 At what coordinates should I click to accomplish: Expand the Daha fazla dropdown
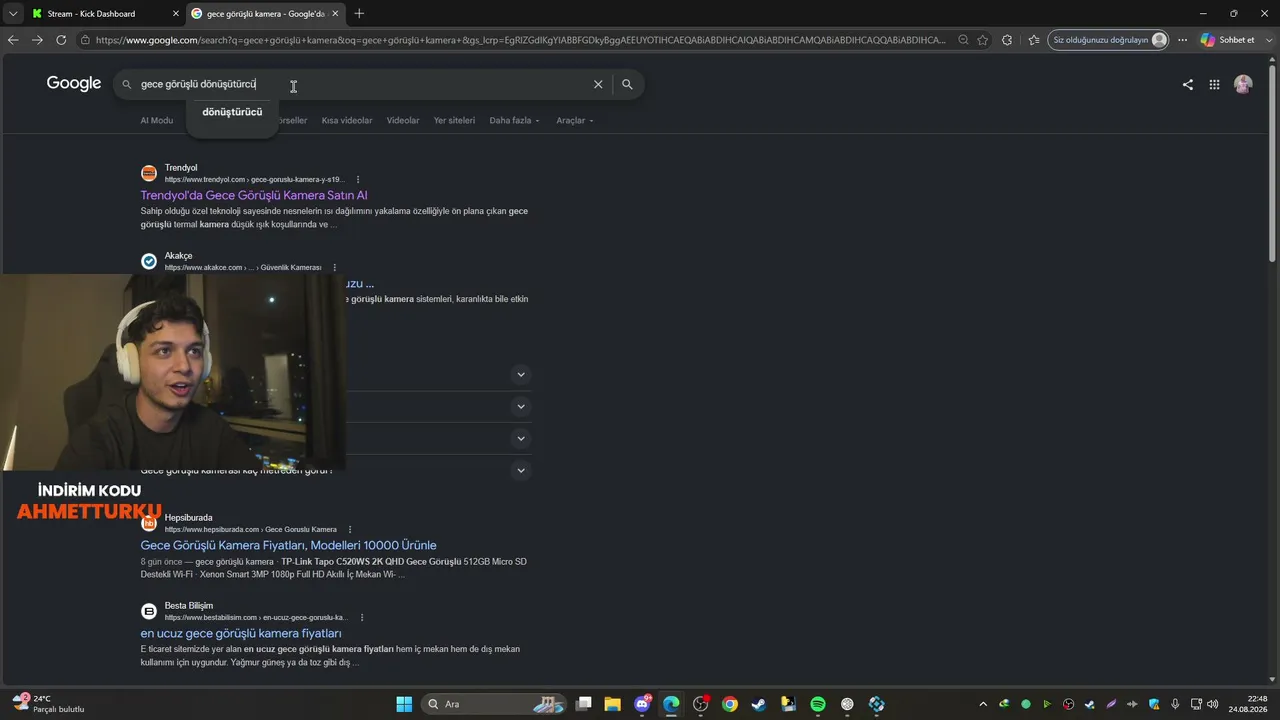(x=514, y=121)
